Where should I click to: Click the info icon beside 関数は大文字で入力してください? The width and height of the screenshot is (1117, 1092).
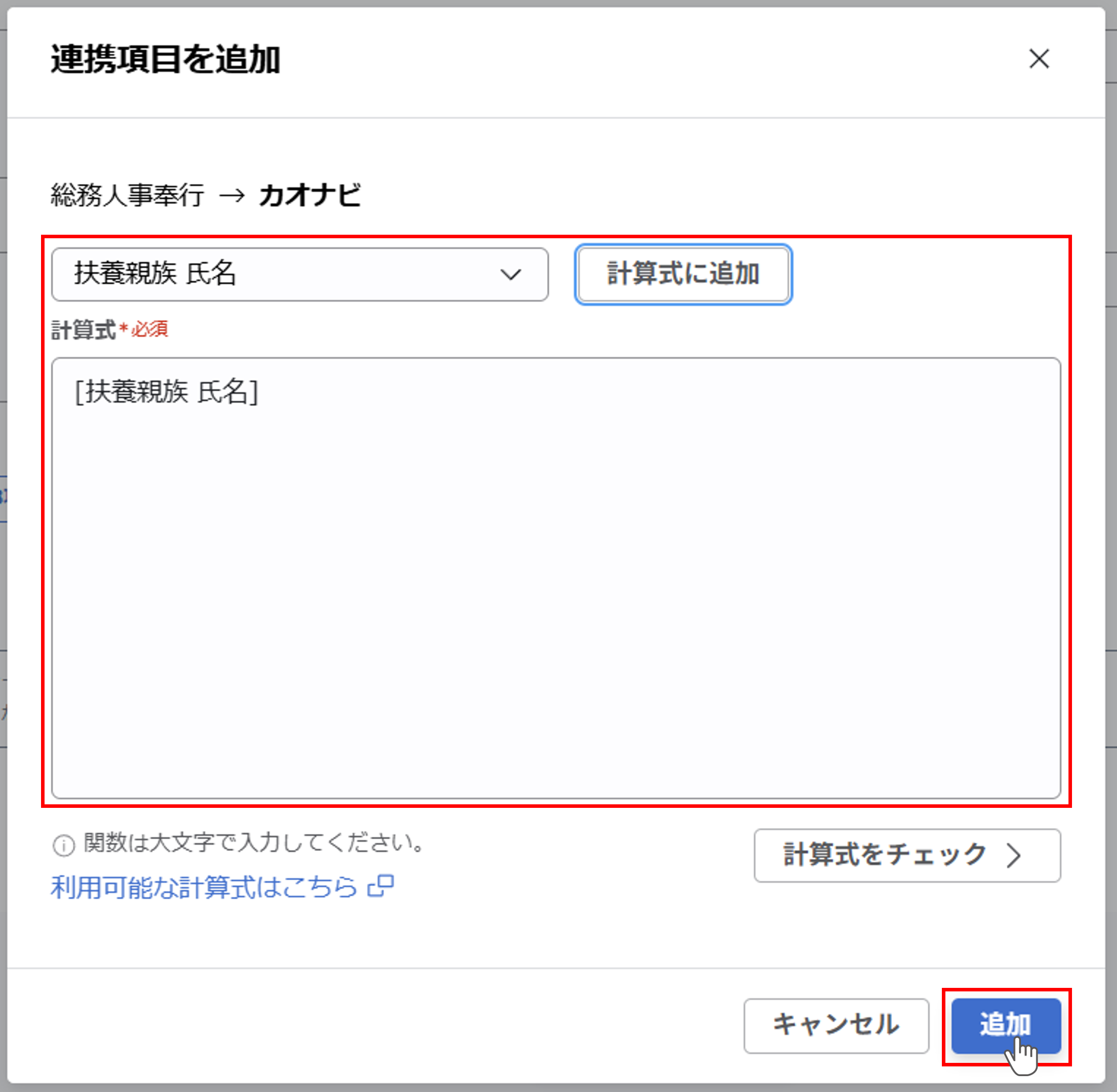pyautogui.click(x=64, y=845)
